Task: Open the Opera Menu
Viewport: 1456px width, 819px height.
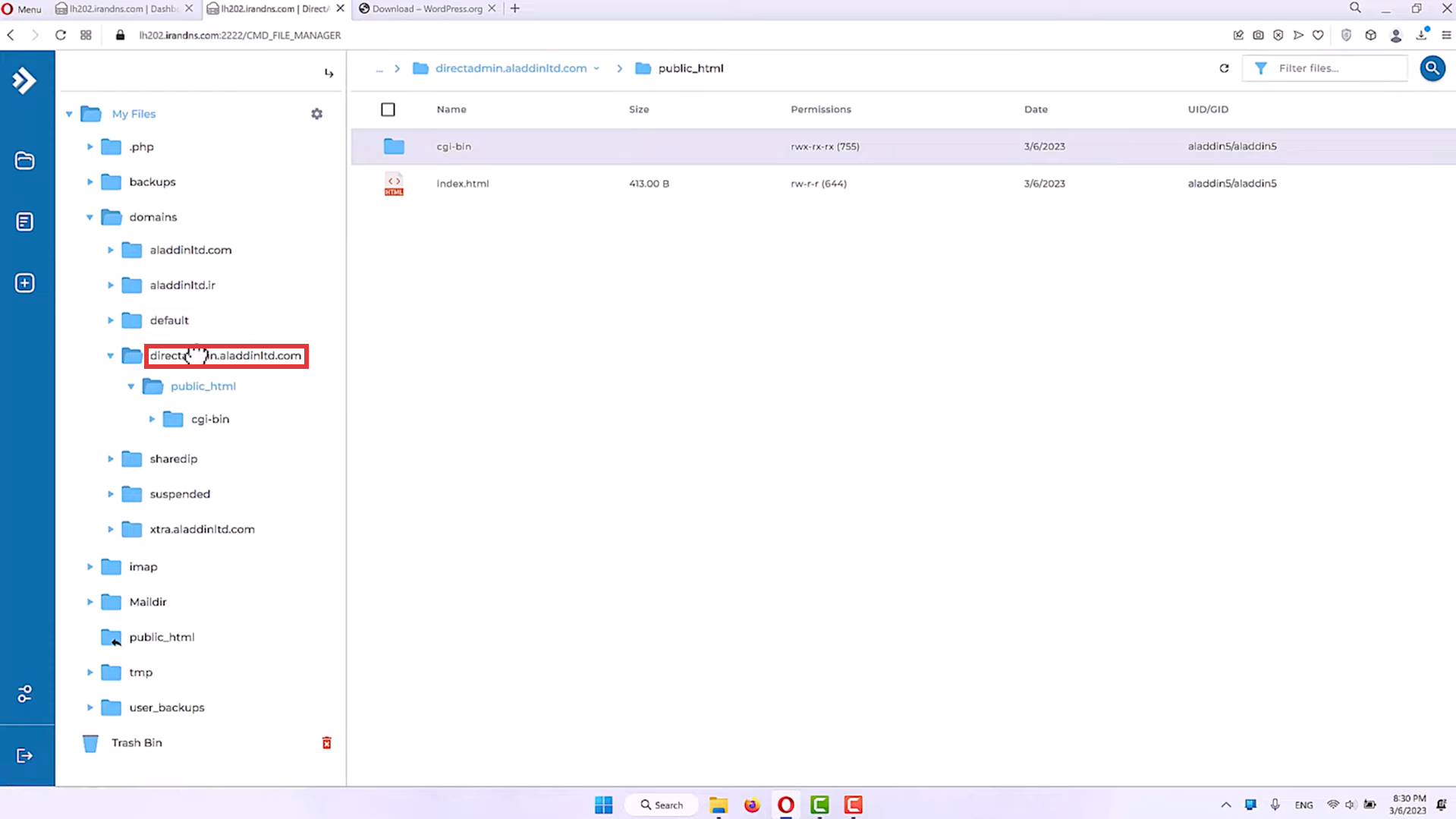Action: 21,8
